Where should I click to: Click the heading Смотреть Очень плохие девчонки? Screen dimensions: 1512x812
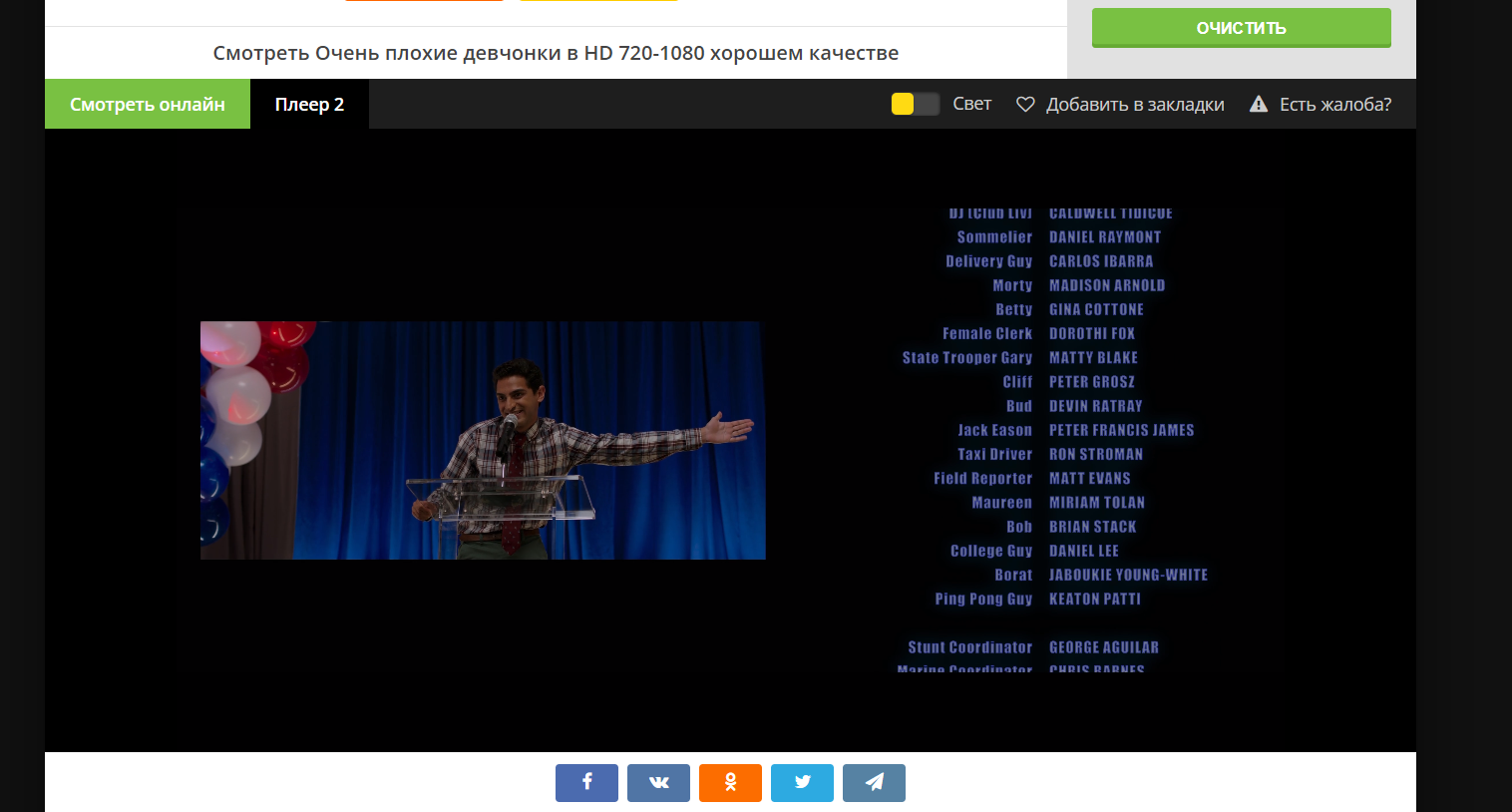click(556, 53)
